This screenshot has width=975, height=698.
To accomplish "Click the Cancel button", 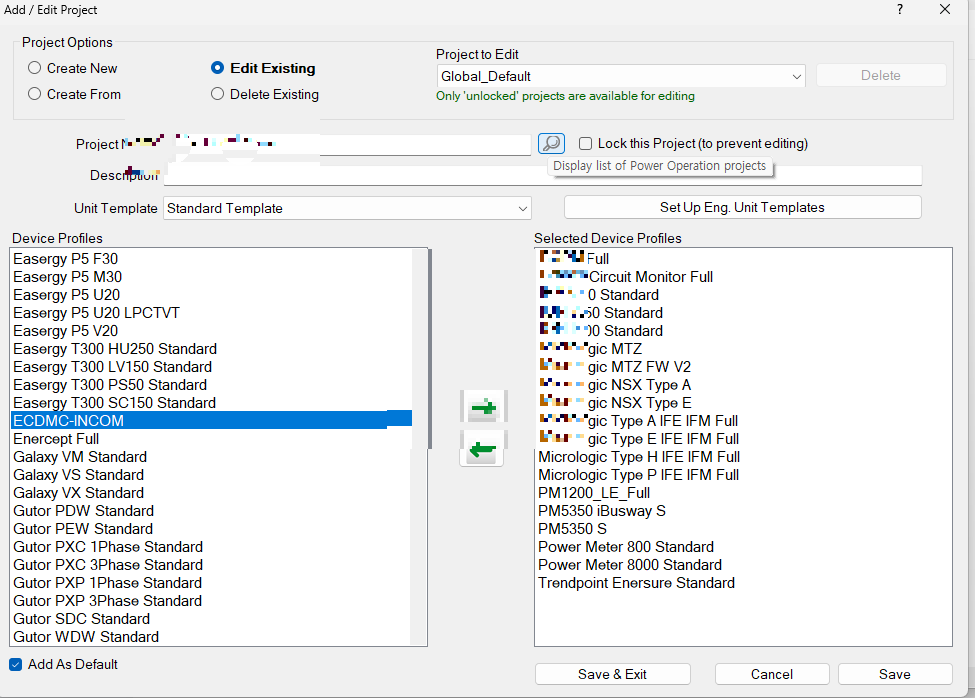I will [772, 674].
